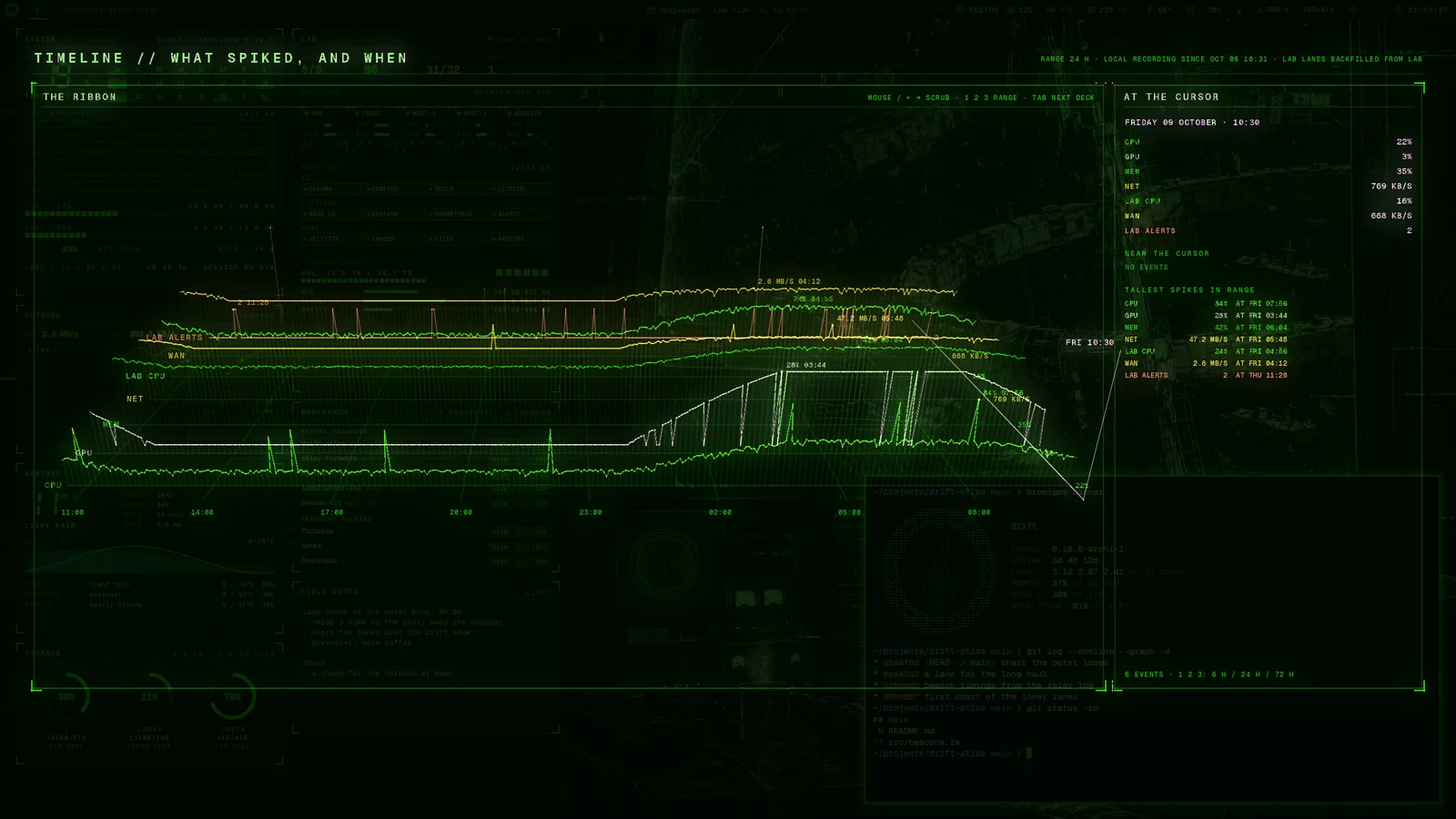Click the 11:00 tick on the ribbon time axis

[x=73, y=512]
